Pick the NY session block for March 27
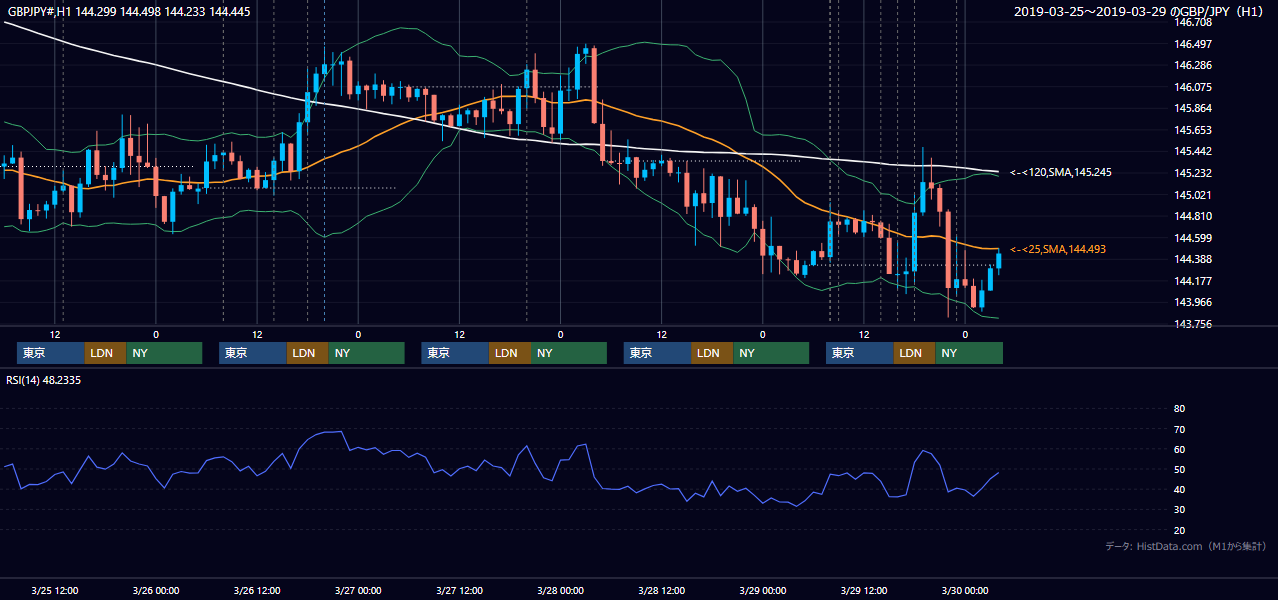The image size is (1278, 600). [569, 353]
